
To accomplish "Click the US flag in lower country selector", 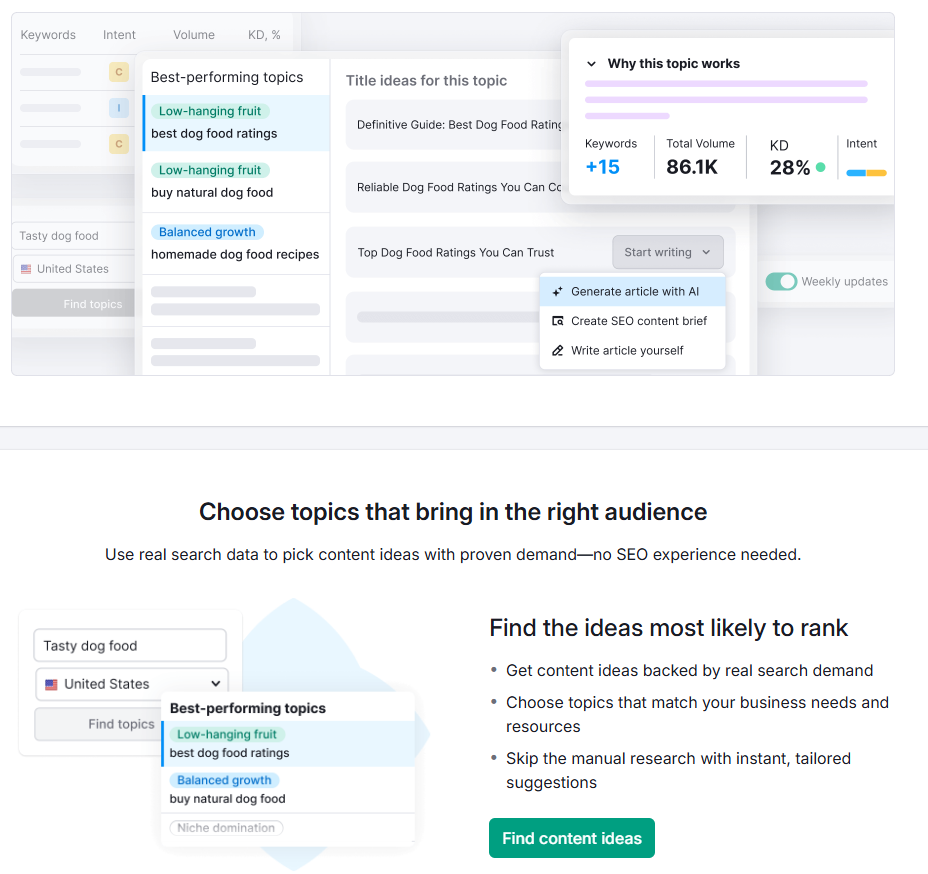I will pos(51,685).
